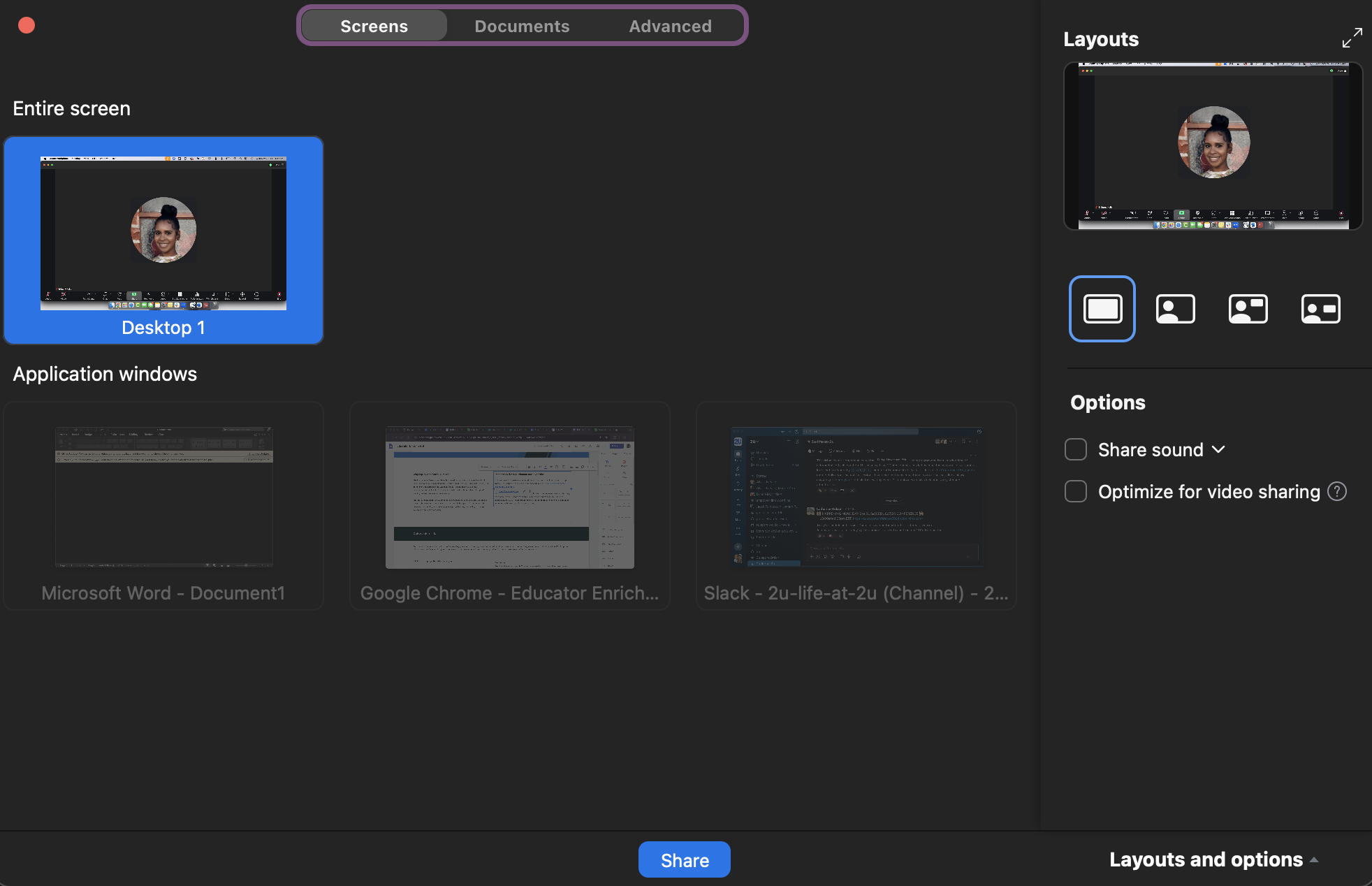Enable the Share sound option
Viewport: 1372px width, 886px height.
pyautogui.click(x=1075, y=449)
